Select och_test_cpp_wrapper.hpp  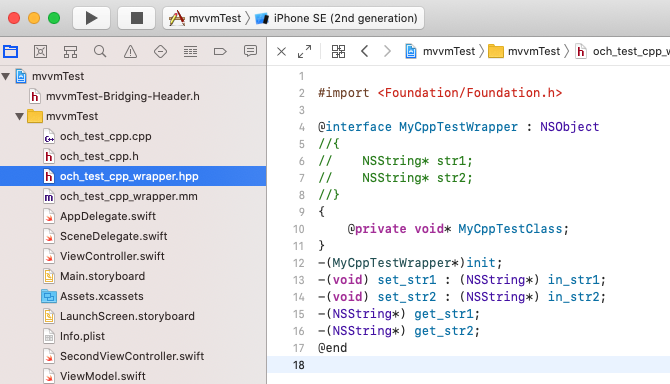click(133, 176)
